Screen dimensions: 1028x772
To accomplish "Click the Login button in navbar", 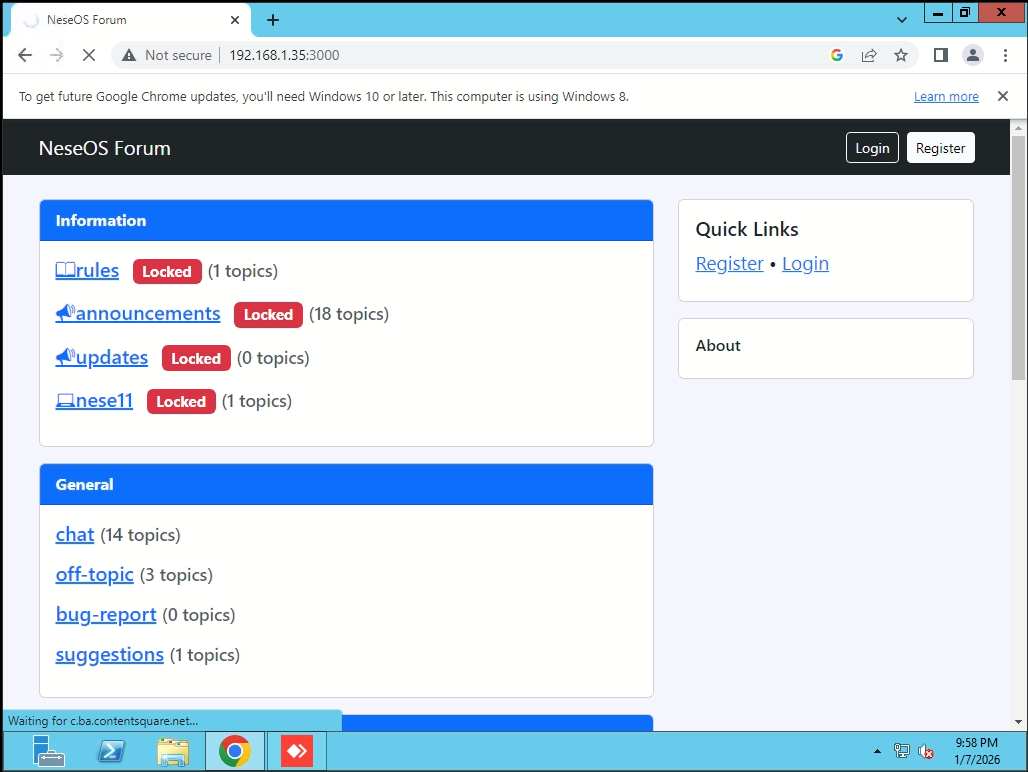I will (x=872, y=148).
